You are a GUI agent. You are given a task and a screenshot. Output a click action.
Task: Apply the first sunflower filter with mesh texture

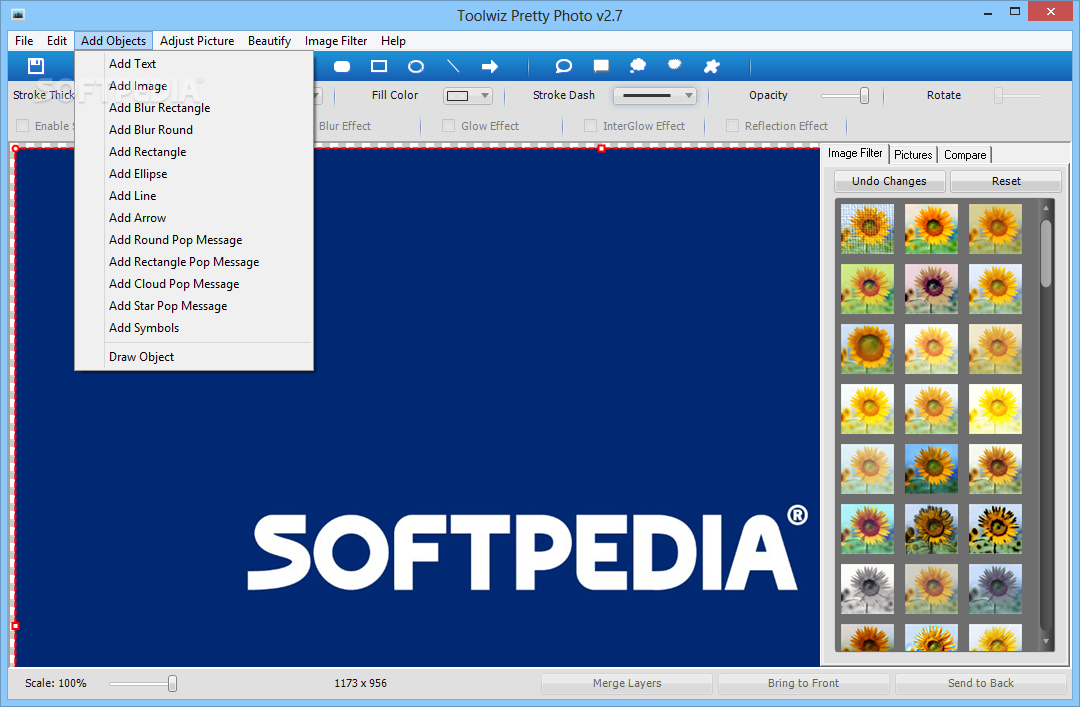[867, 229]
